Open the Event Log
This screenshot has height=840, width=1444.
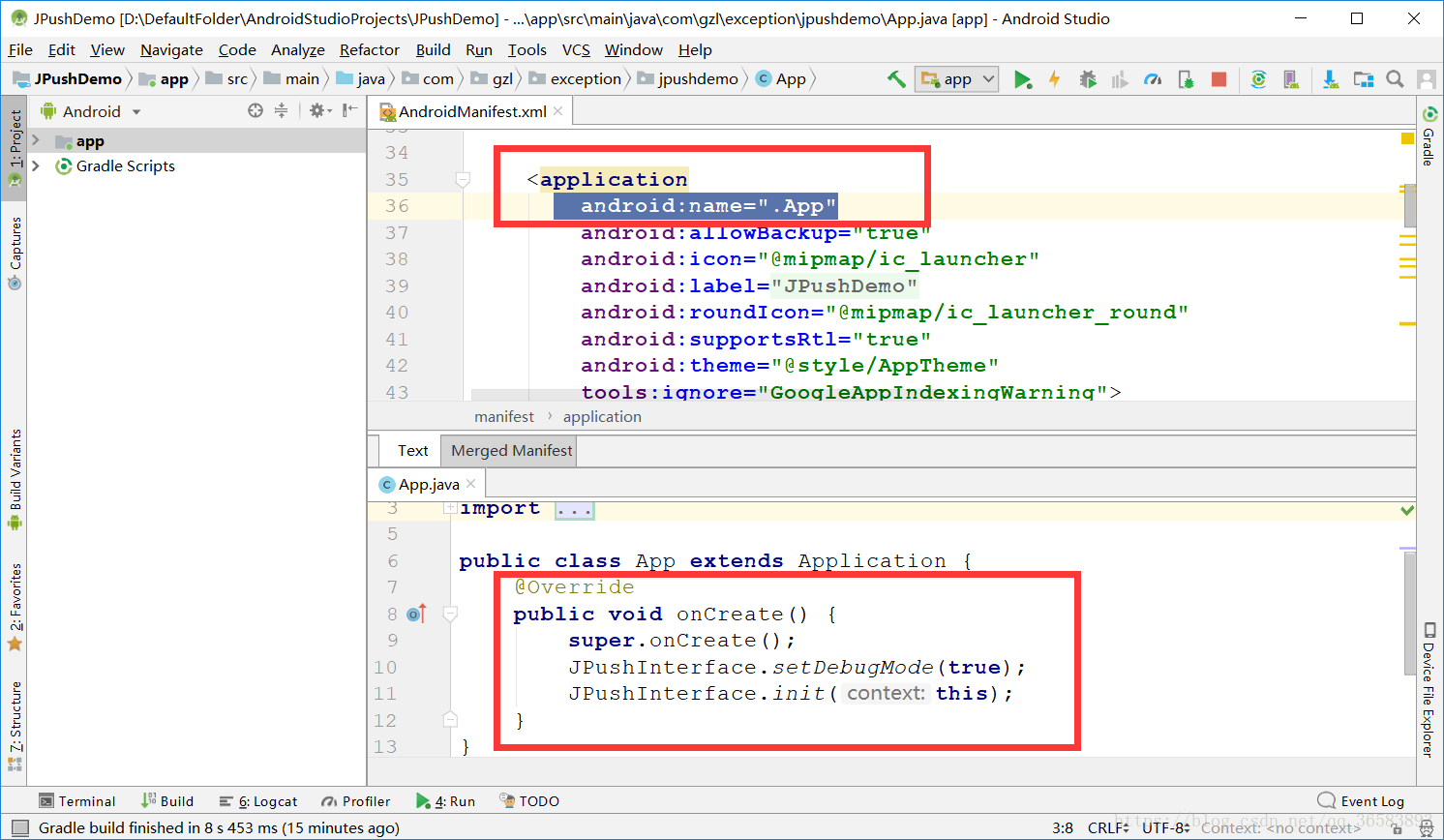click(1361, 801)
